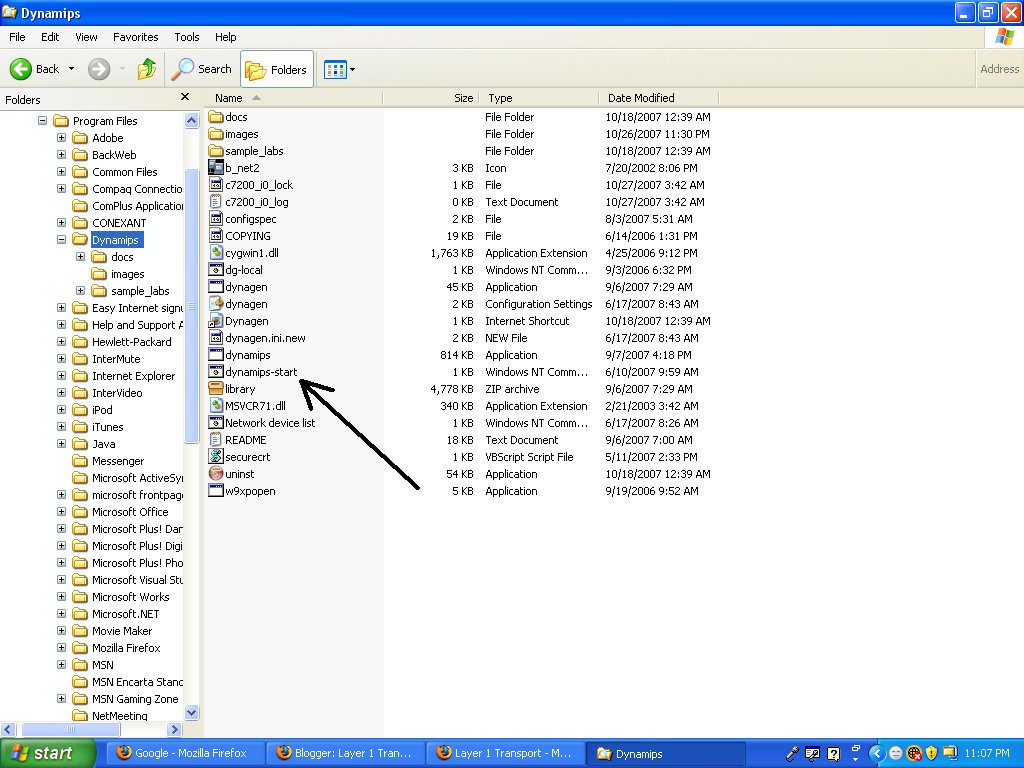
Task: Switch to Layer 1 Transport taskbar item
Action: (504, 753)
